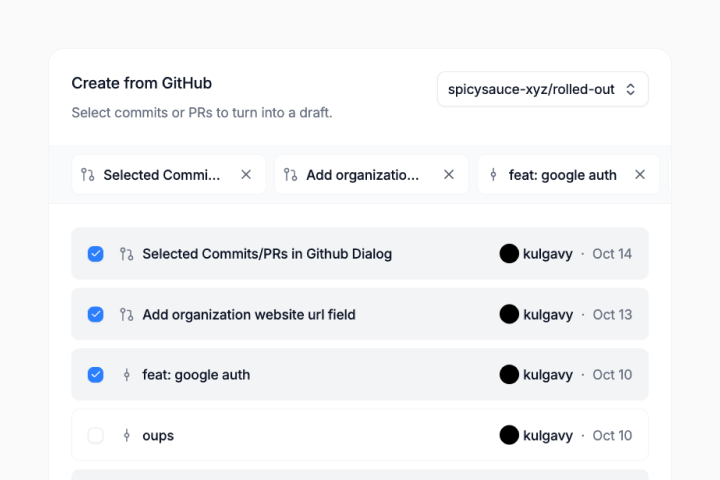Viewport: 720px width, 480px height.
Task: Remove the Selected Commits chip
Action: pos(246,175)
